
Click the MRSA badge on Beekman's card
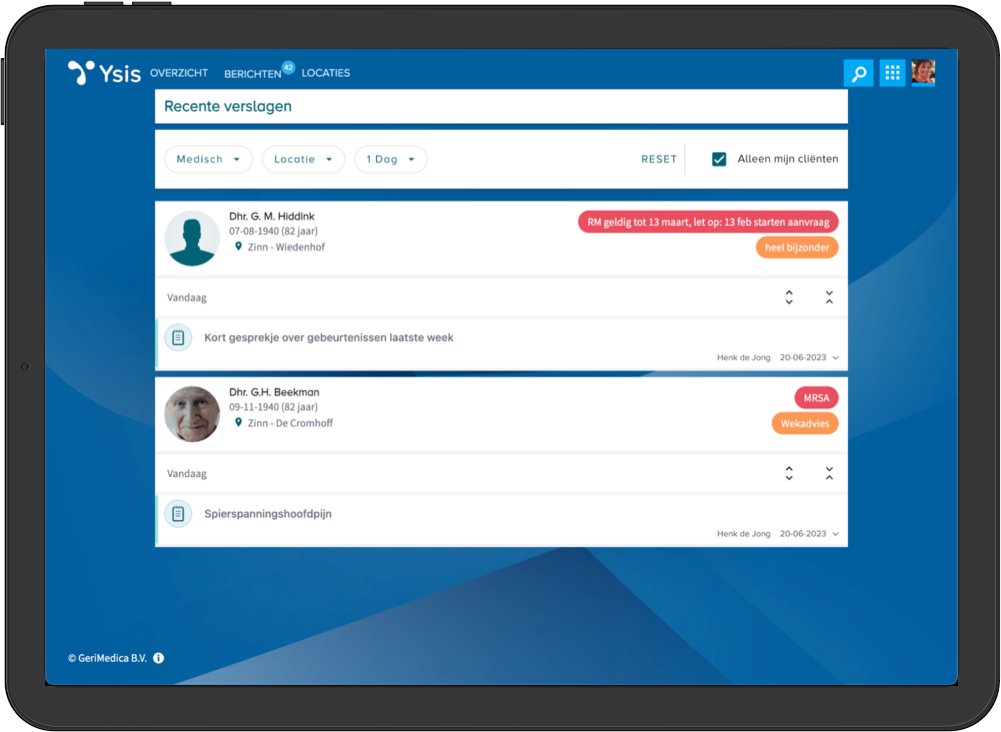[815, 397]
